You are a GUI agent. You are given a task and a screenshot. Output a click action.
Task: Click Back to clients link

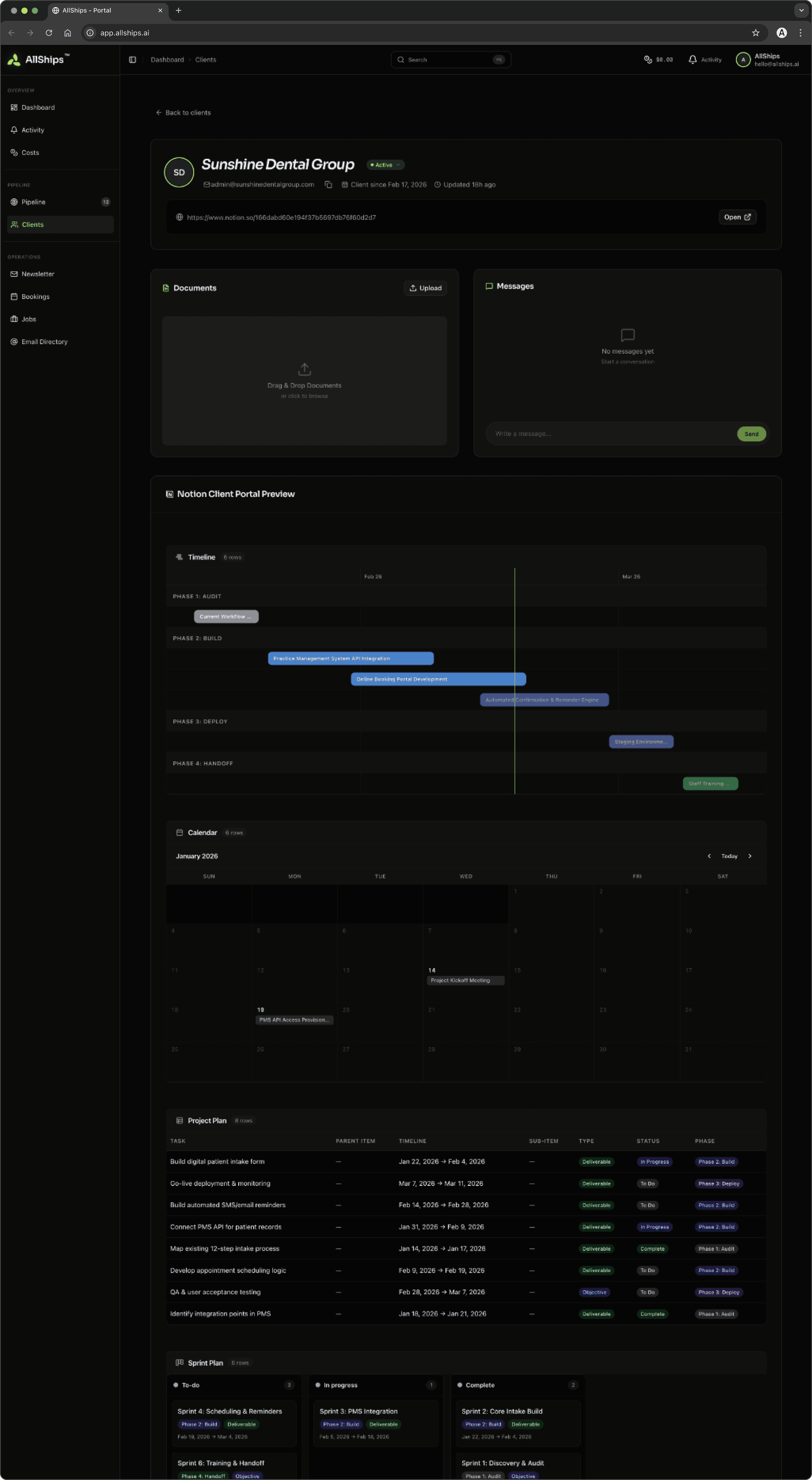(x=183, y=112)
